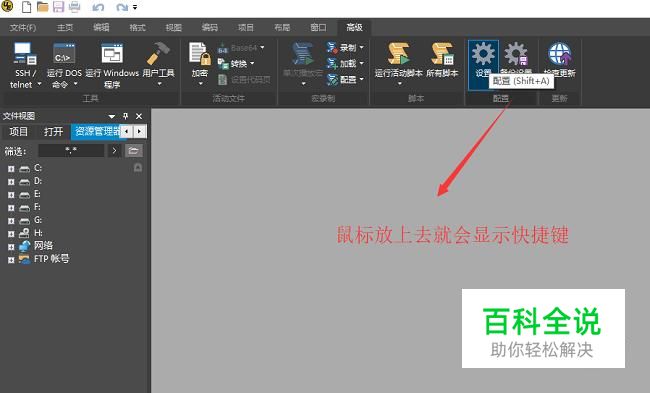
Task: Expand the 运行活动脚本 dropdown arrow
Action: click(x=400, y=84)
